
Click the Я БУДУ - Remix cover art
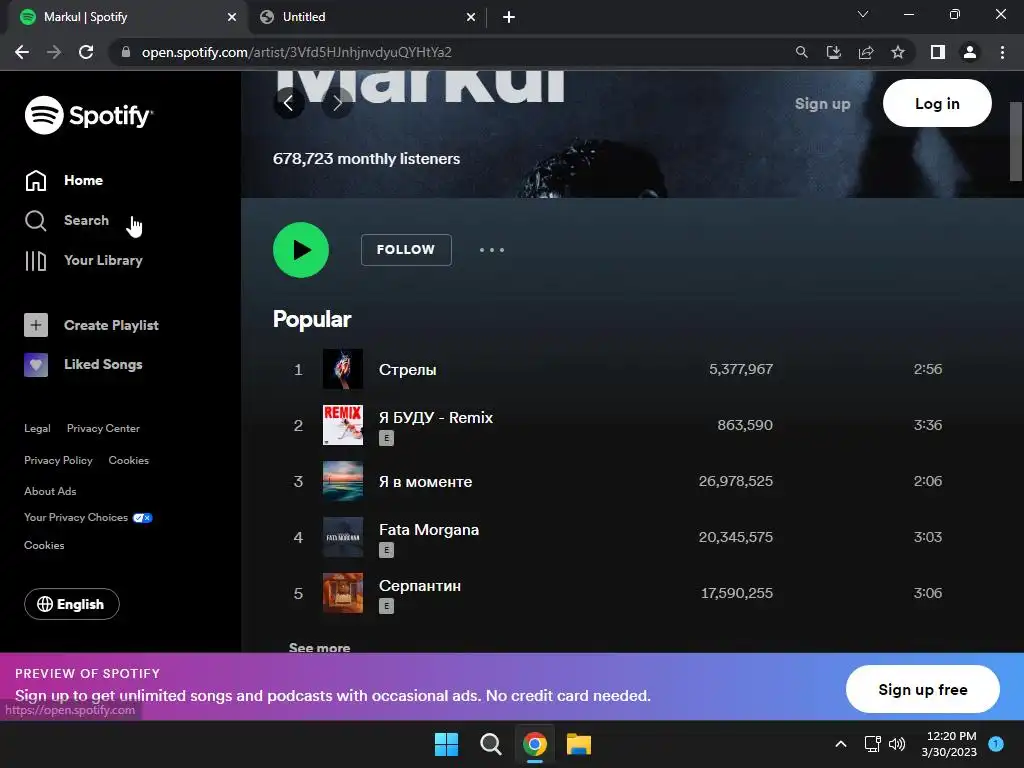click(x=343, y=425)
